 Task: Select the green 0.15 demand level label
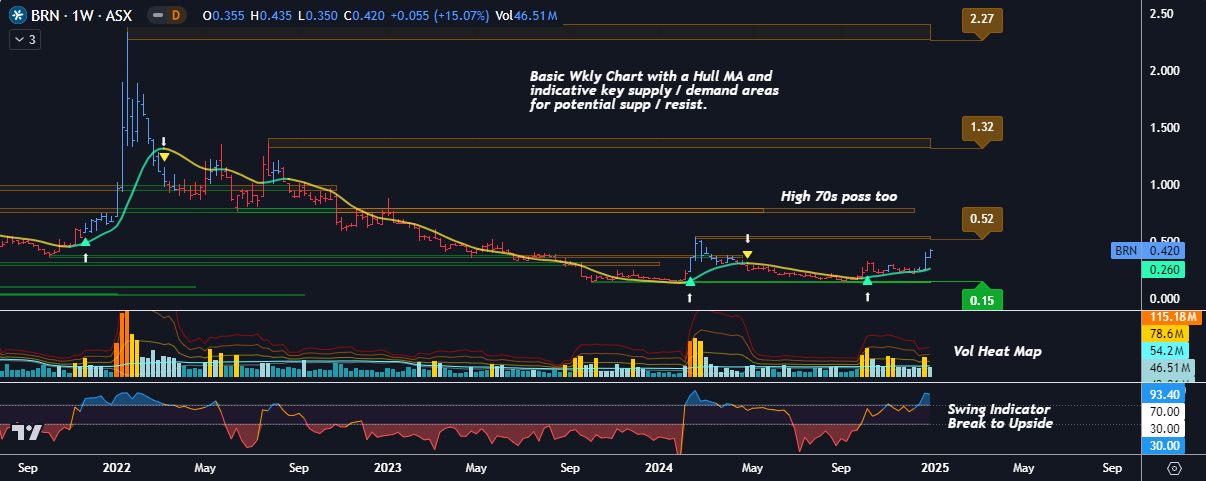click(981, 298)
